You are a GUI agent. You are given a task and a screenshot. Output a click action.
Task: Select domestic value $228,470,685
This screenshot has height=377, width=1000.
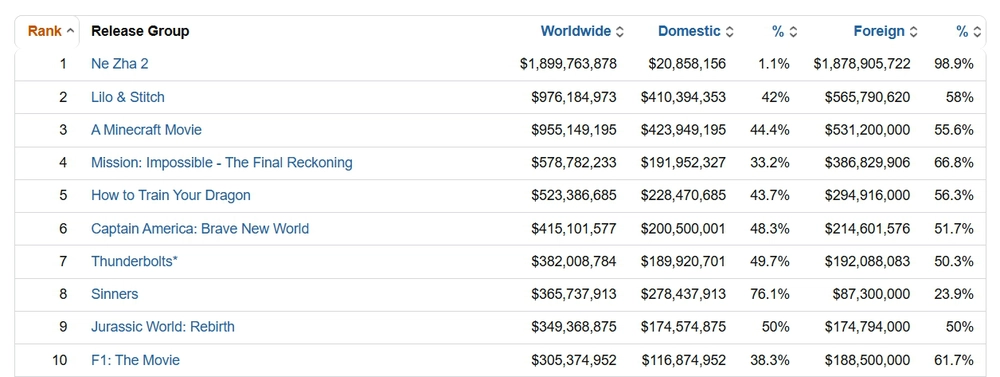(683, 195)
